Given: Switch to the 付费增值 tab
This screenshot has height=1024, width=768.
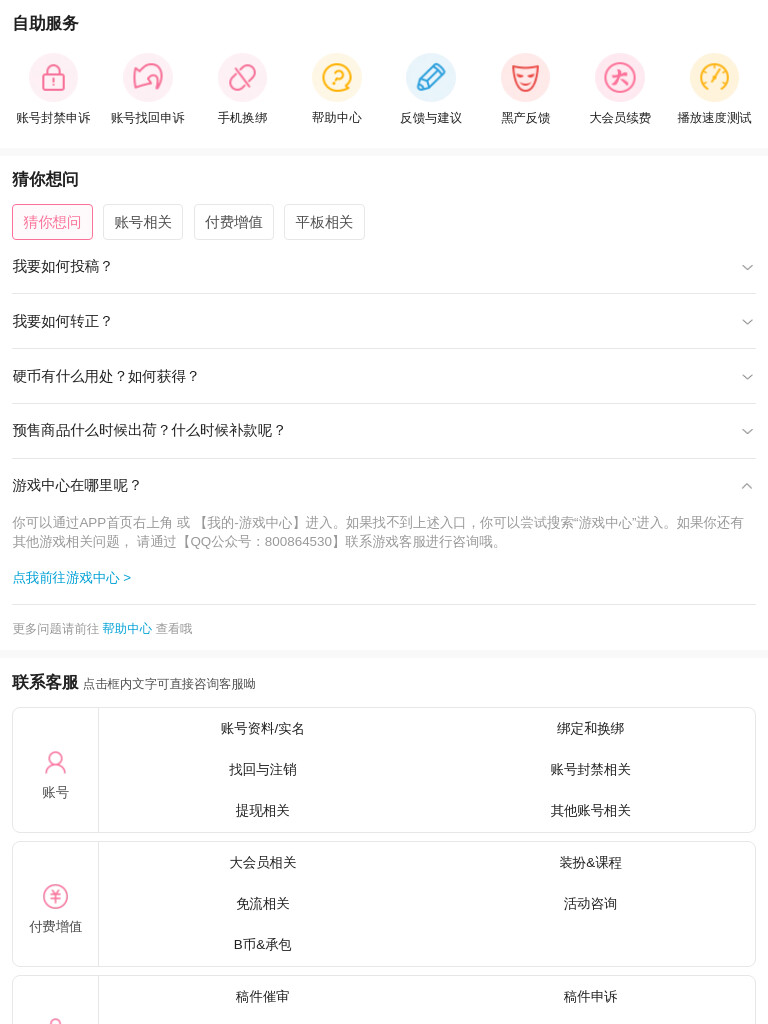Looking at the screenshot, I should (x=234, y=222).
